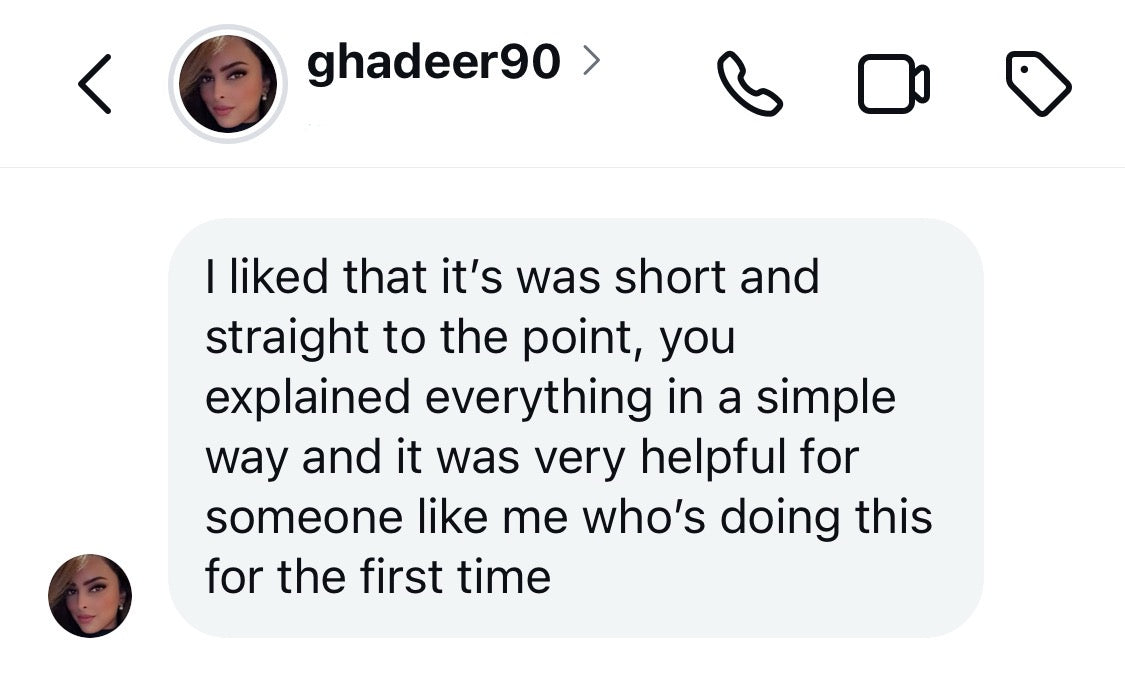Expand the chevron next to ghadeer90
Viewport: 1125px width, 687px height.
591,63
